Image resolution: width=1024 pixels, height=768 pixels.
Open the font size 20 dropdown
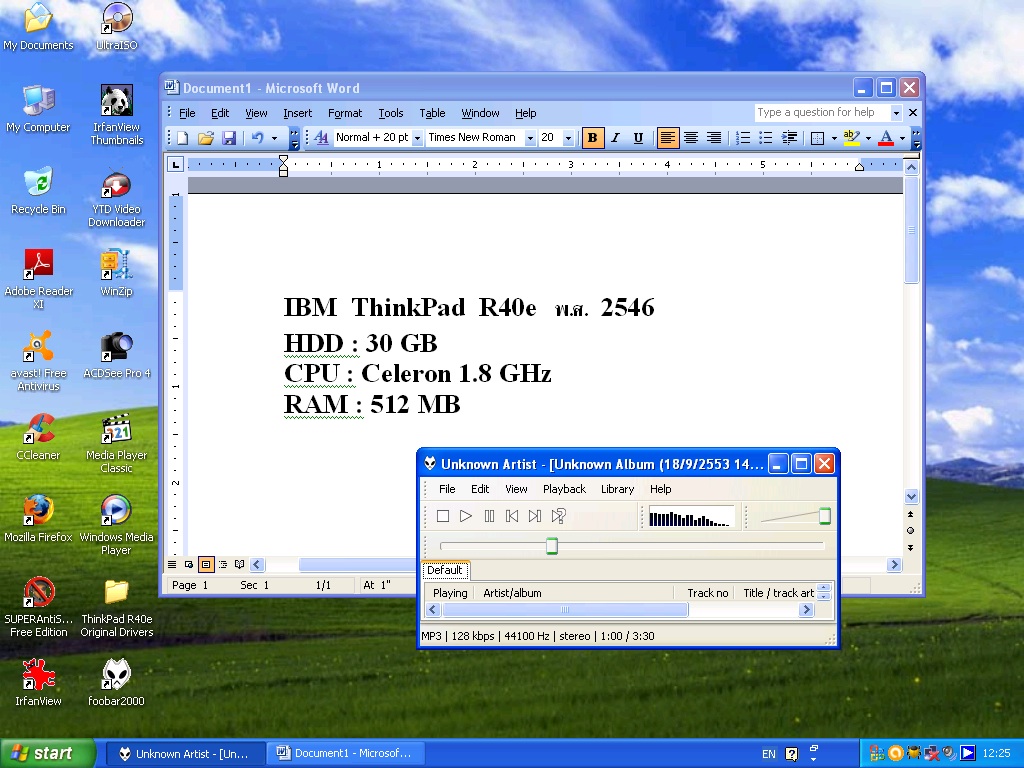pyautogui.click(x=568, y=138)
